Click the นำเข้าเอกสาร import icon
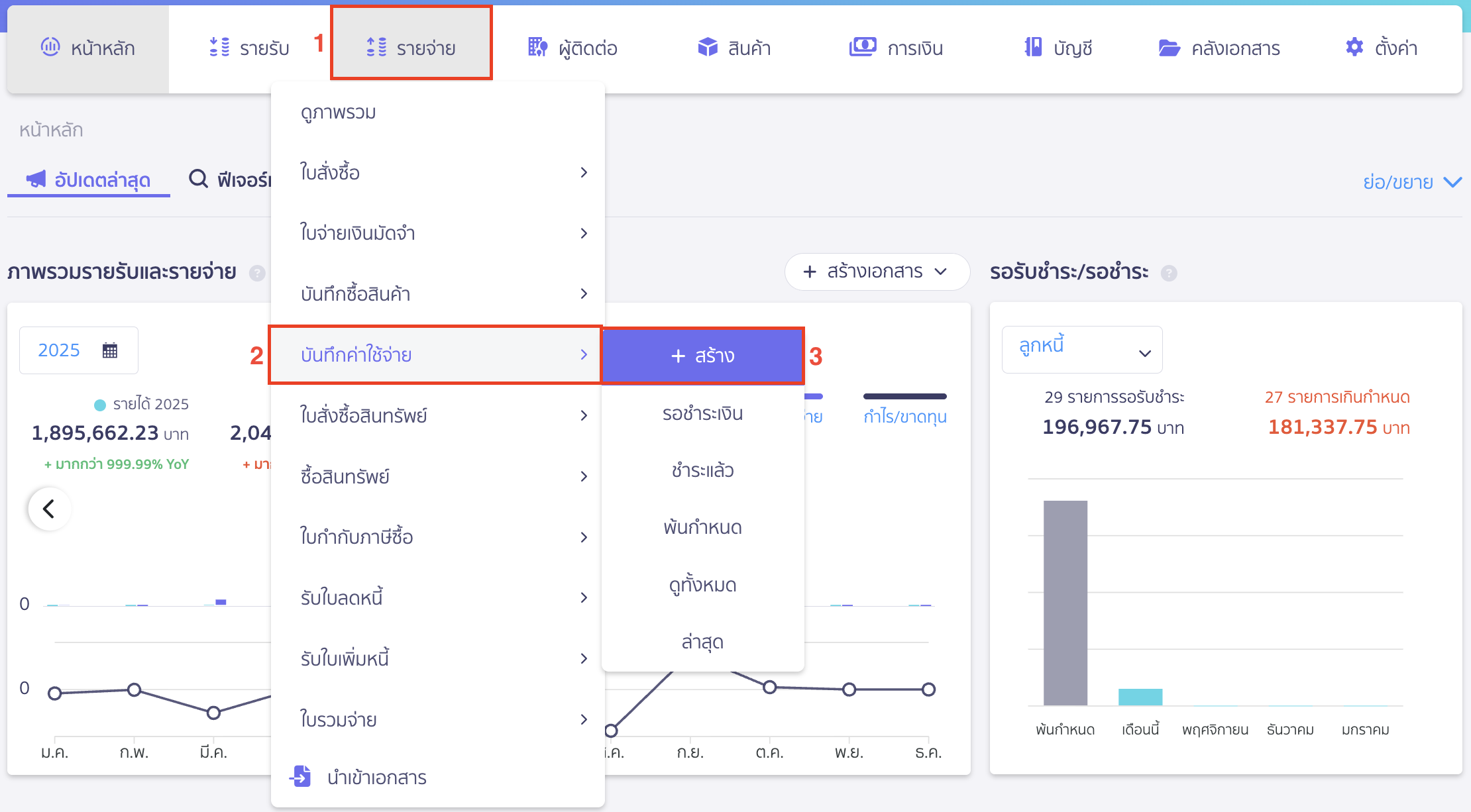Image resolution: width=1471 pixels, height=812 pixels. tap(301, 777)
